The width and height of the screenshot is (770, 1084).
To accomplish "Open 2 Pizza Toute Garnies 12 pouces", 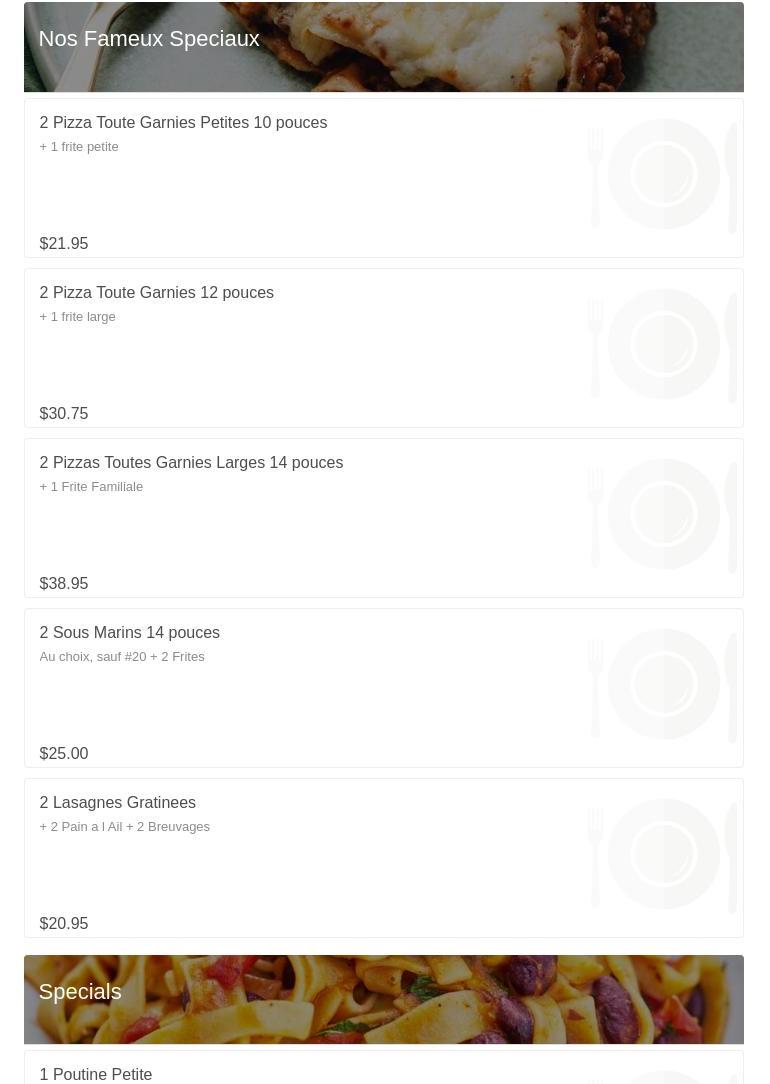I will point(157,293).
